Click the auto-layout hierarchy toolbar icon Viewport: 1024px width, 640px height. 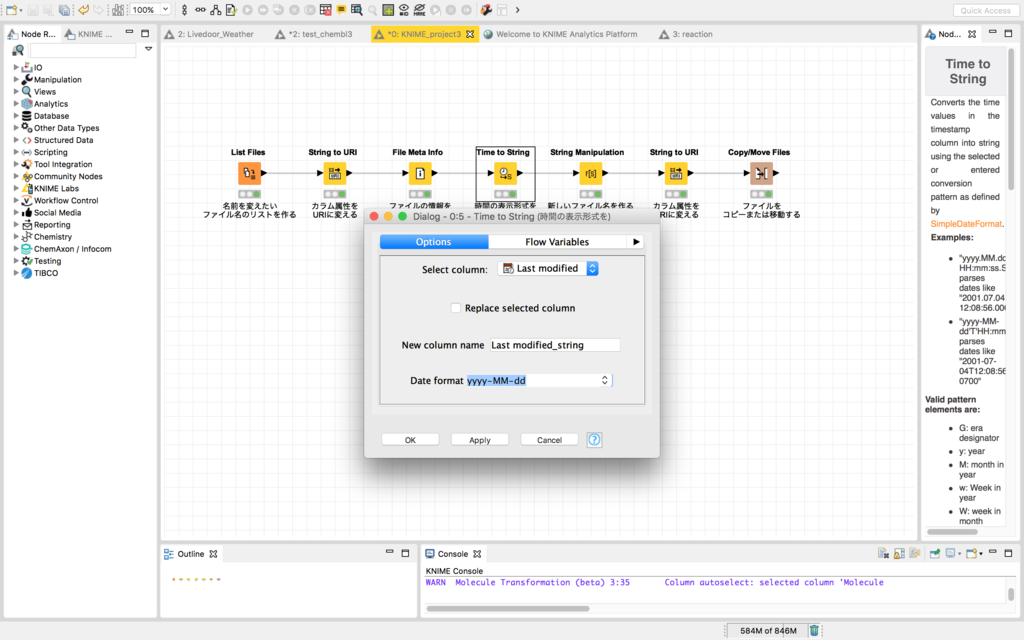[x=216, y=10]
